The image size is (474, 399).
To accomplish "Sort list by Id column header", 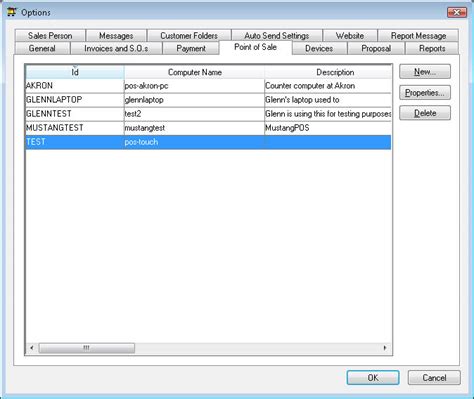I will click(75, 72).
